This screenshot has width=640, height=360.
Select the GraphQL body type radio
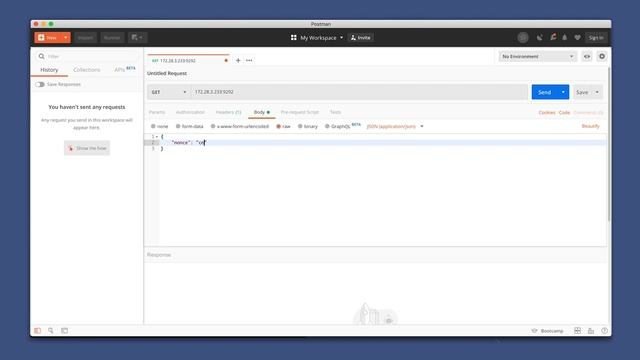(327, 127)
